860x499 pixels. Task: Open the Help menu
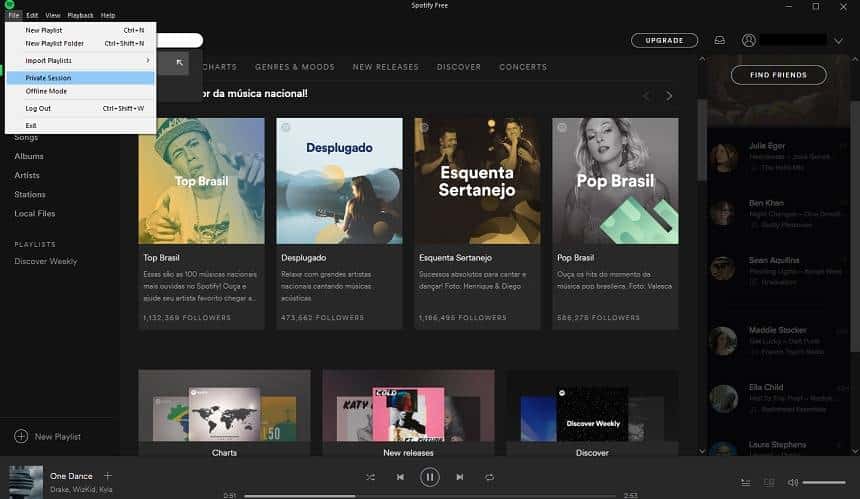(x=108, y=15)
